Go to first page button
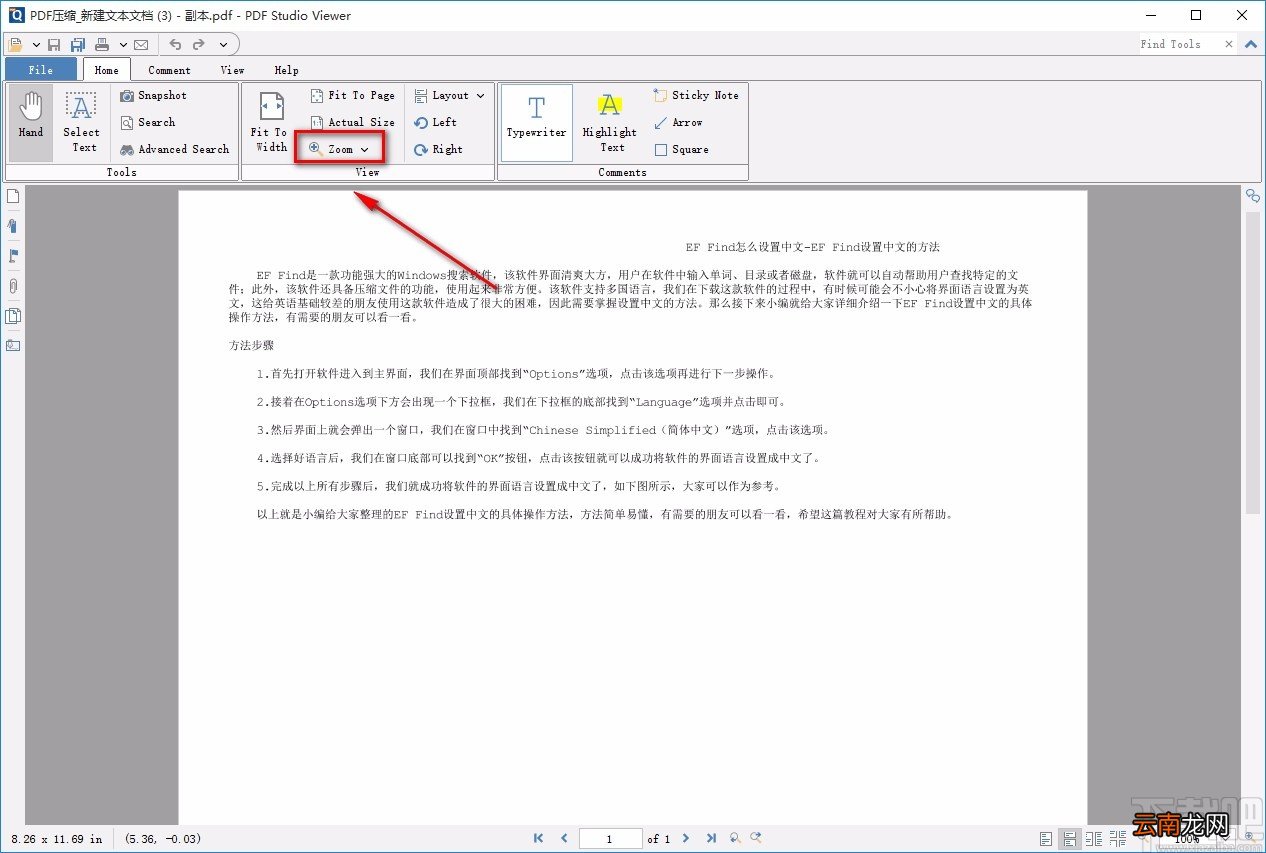1266x853 pixels. point(539,838)
